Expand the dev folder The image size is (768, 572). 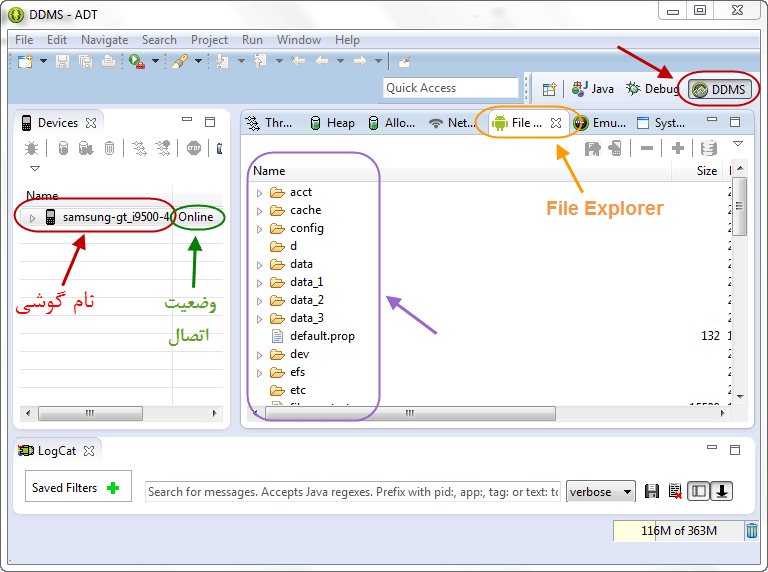click(x=260, y=355)
